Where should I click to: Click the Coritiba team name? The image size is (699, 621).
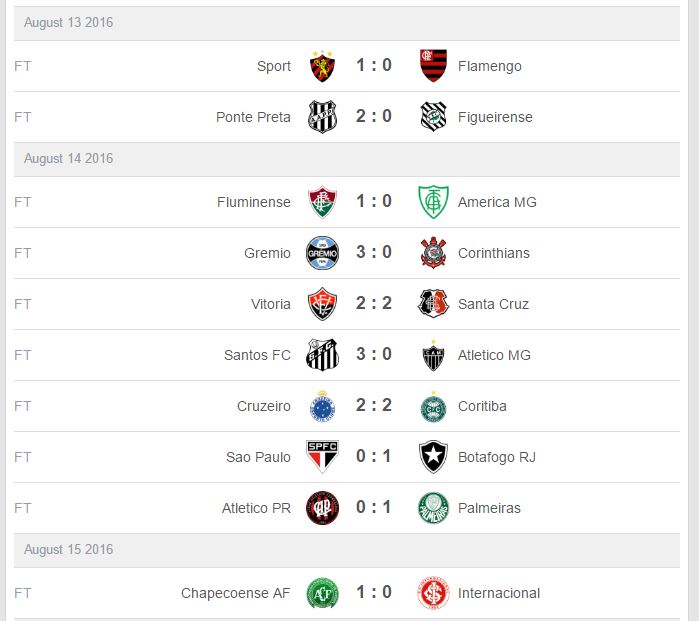(x=482, y=406)
